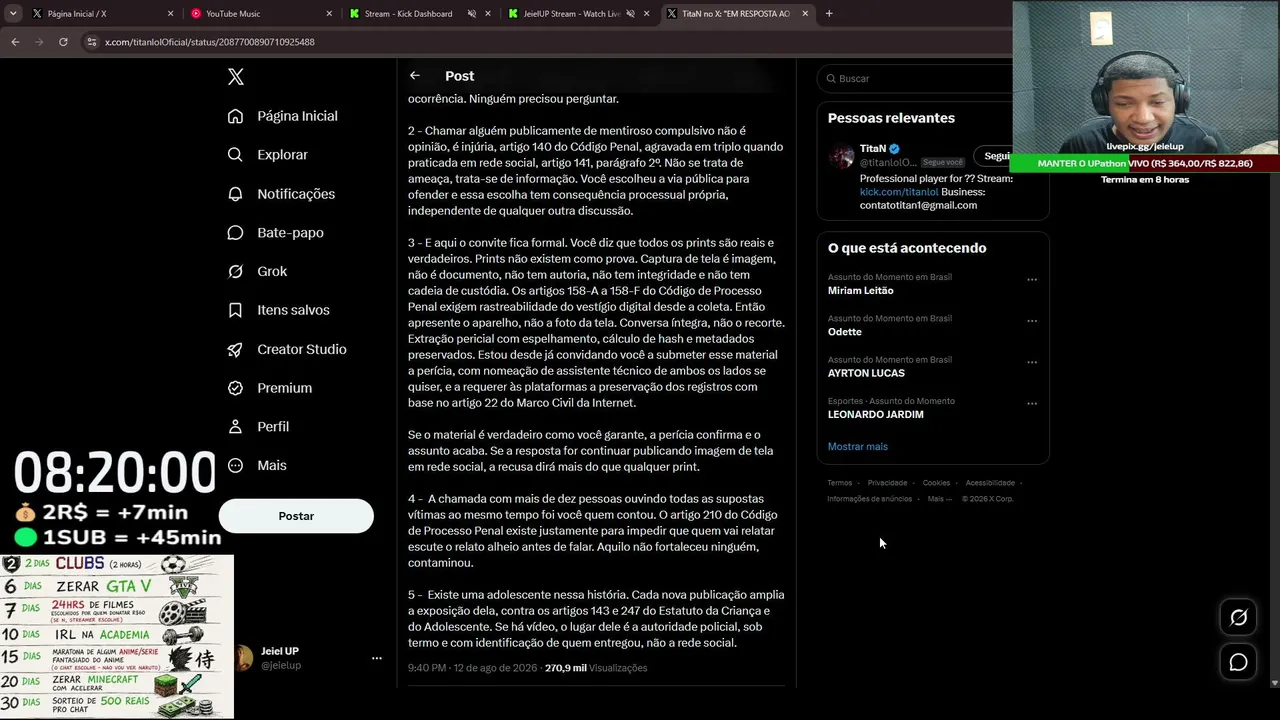Click the Jeiel UP account avatar
This screenshot has height=720, width=1280.
243,658
